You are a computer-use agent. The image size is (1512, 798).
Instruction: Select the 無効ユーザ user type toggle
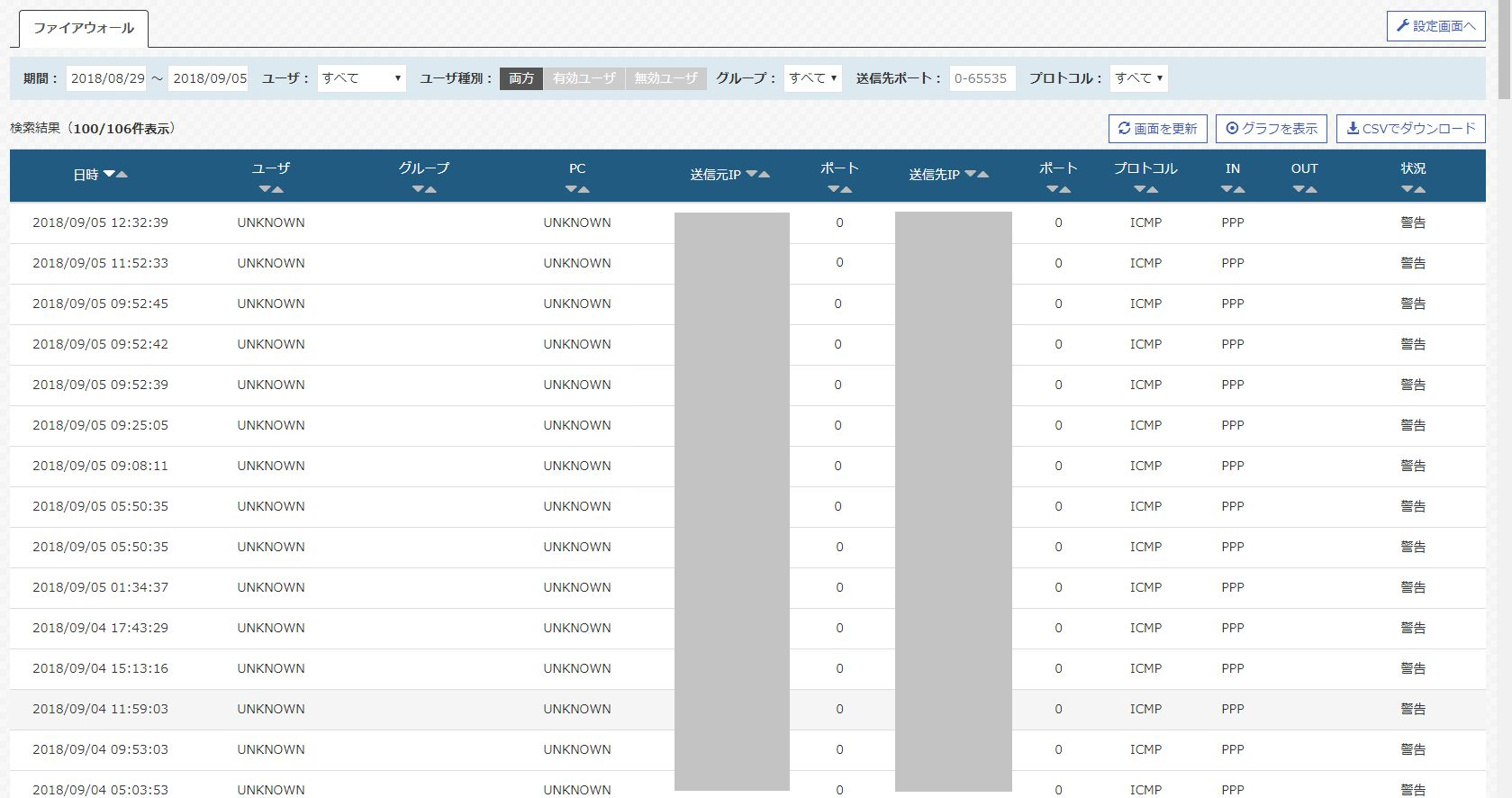(x=665, y=78)
